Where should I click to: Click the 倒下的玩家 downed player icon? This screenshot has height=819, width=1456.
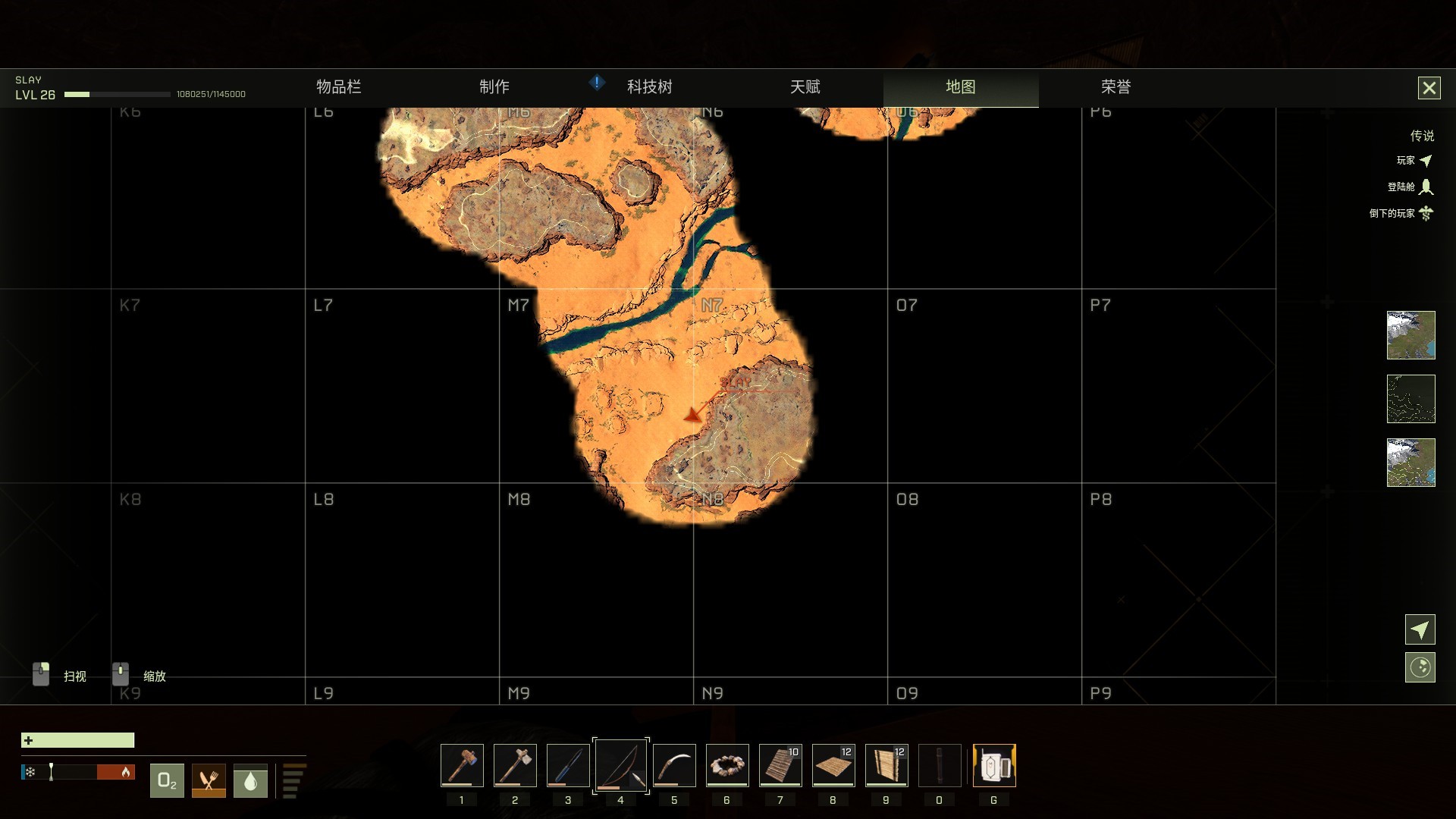(1426, 213)
